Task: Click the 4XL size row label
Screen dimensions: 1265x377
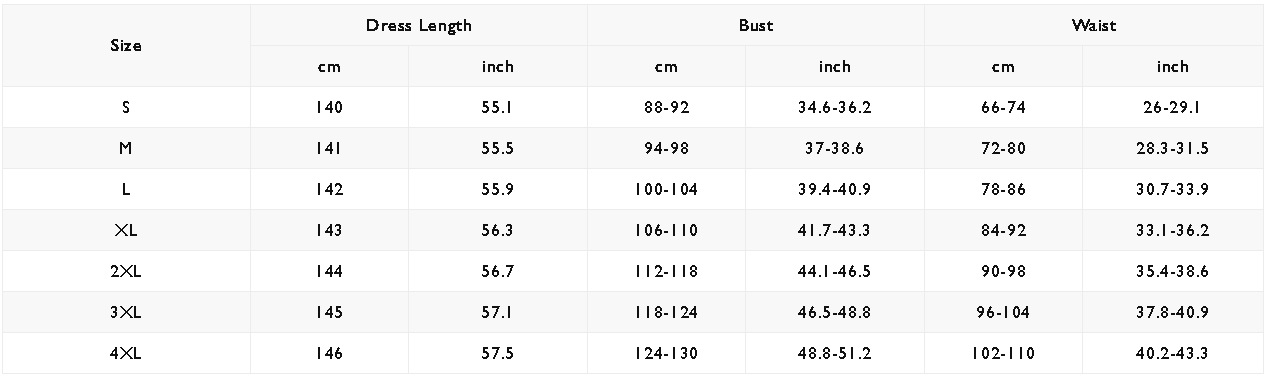Action: tap(126, 353)
